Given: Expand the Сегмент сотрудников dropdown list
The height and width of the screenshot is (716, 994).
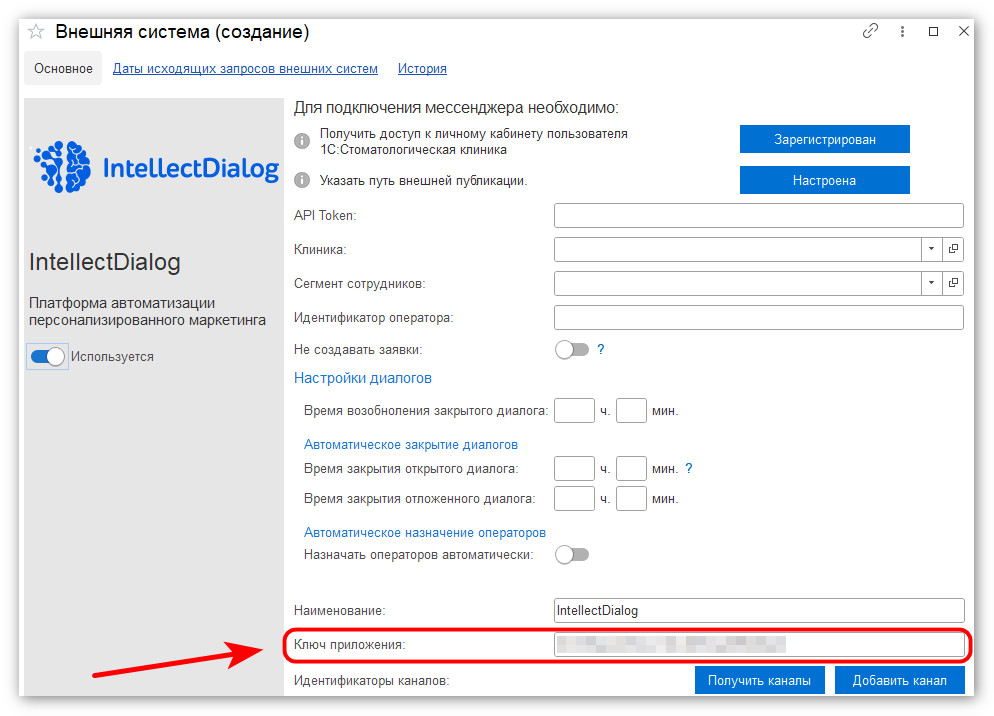Looking at the screenshot, I should point(931,283).
